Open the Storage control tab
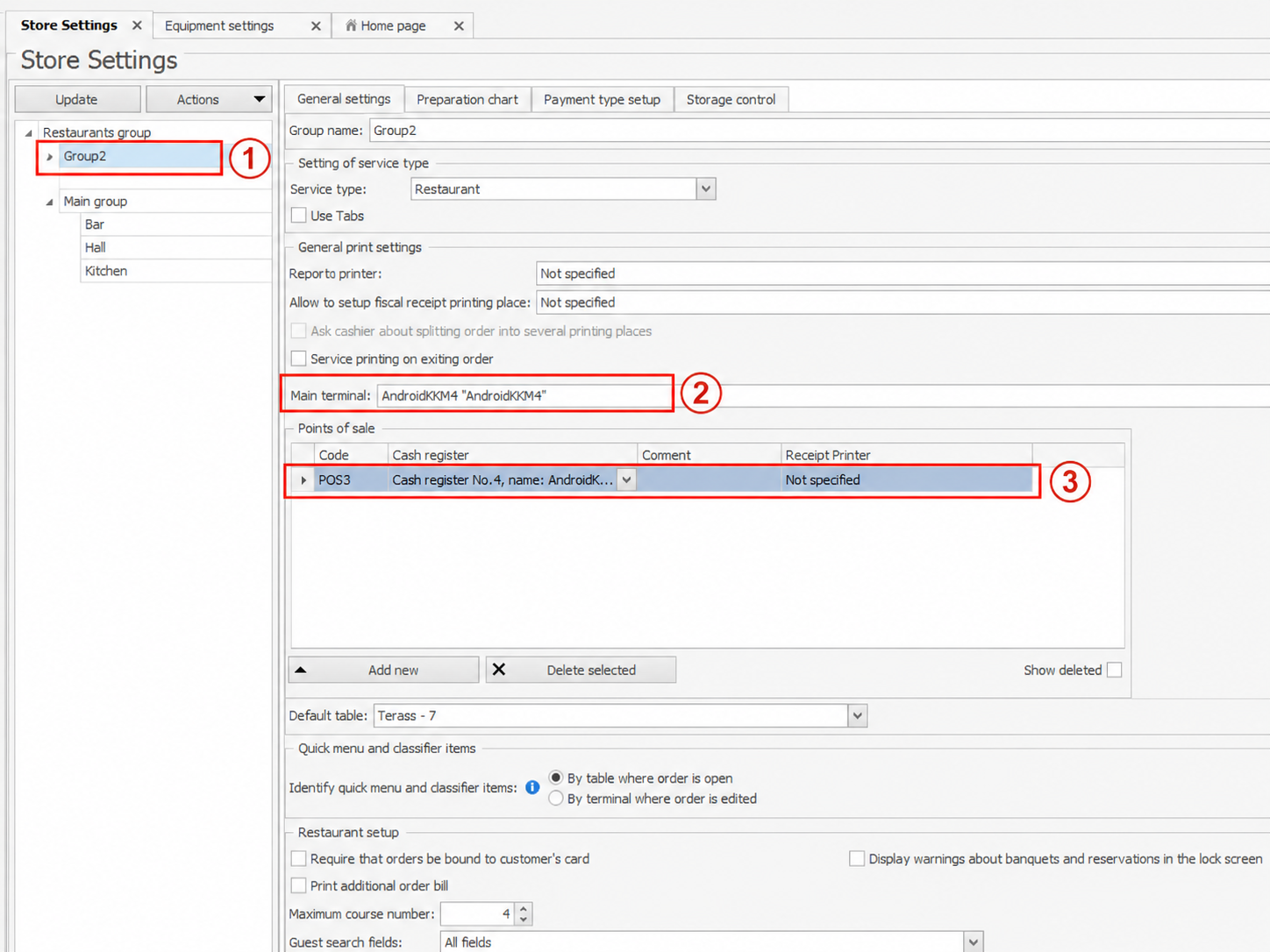This screenshot has height=952, width=1270. 731,100
